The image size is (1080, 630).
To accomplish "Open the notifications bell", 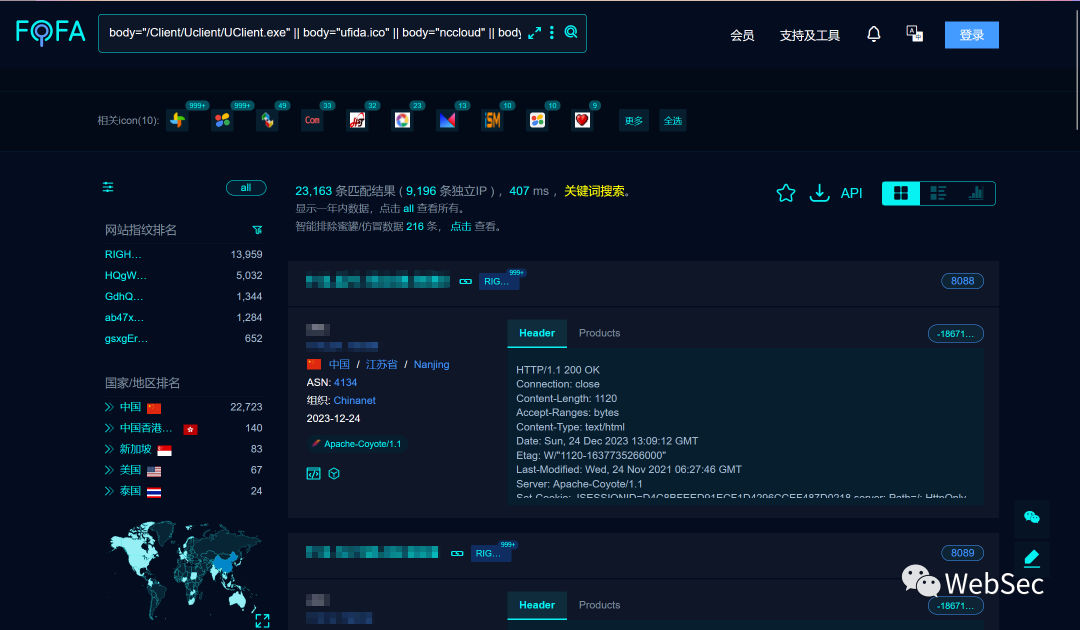I will click(x=873, y=34).
